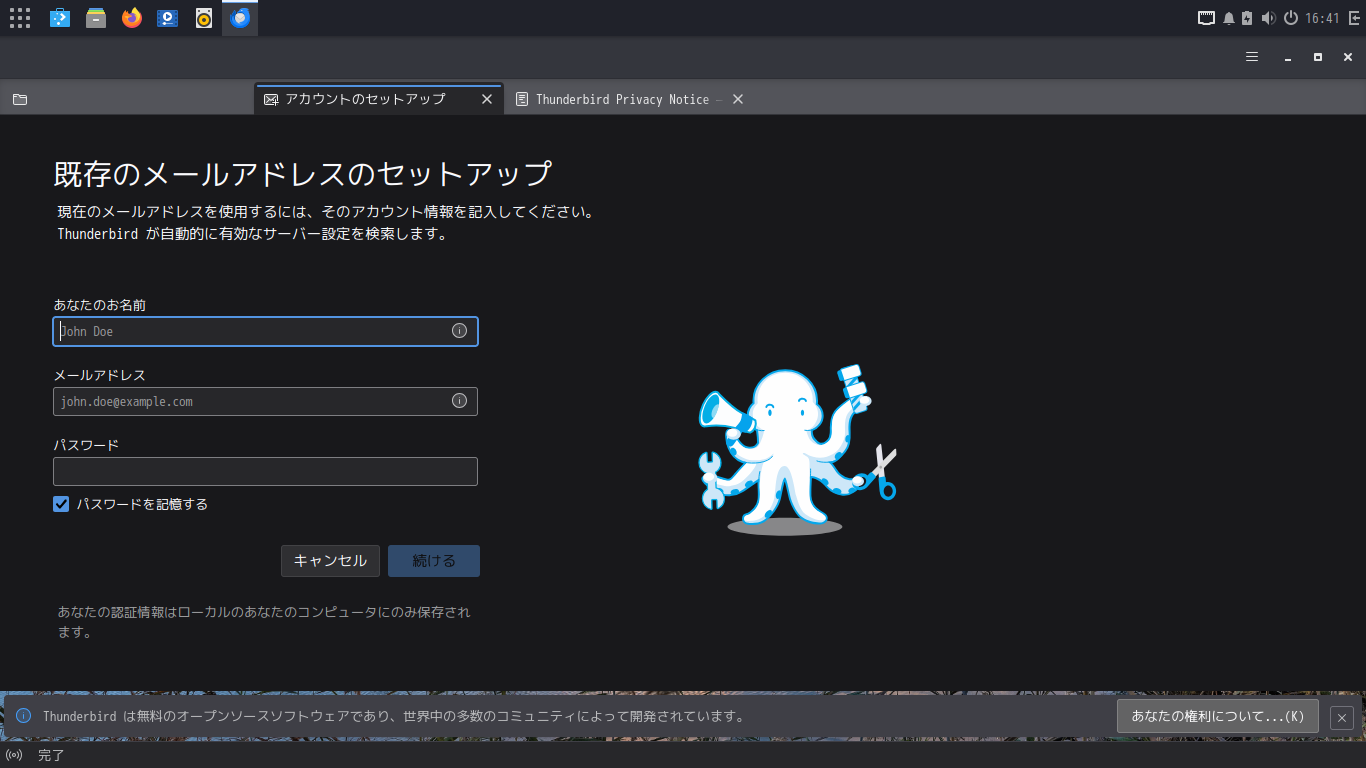Click the 続ける button
Viewport: 1366px width, 768px height.
(x=434, y=561)
